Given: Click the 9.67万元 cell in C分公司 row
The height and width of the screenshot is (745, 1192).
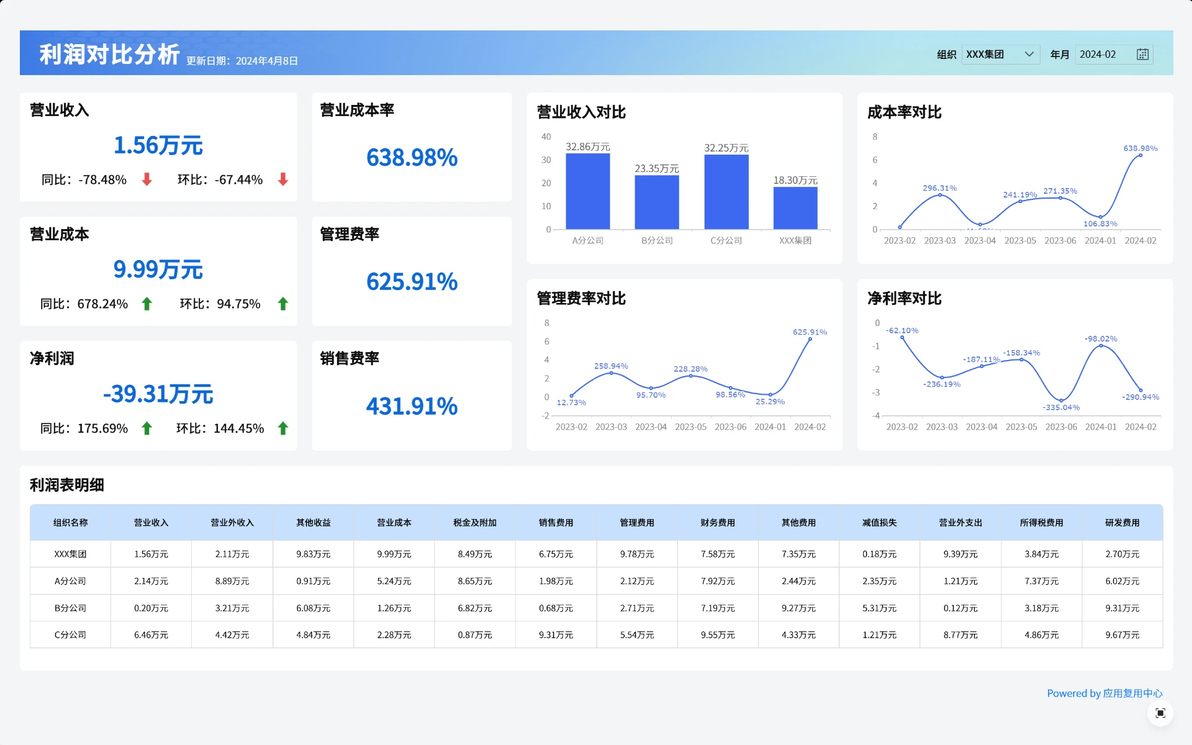Looking at the screenshot, I should point(1122,635).
